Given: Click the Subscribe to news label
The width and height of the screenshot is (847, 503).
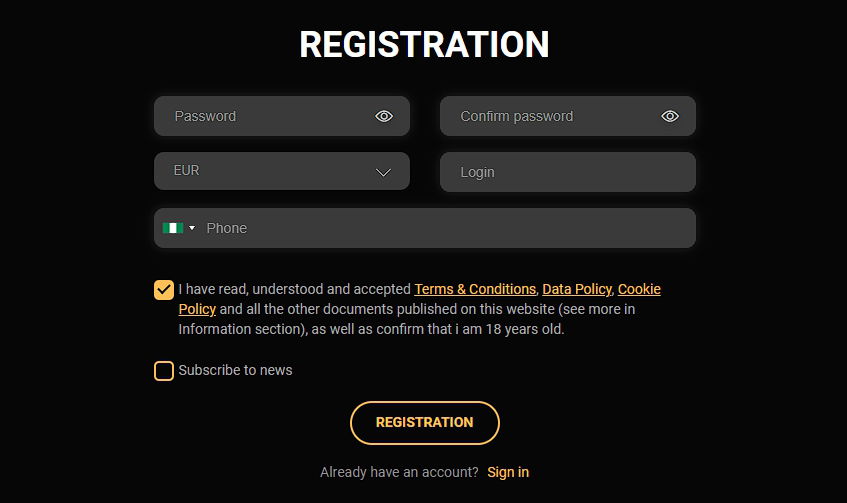Looking at the screenshot, I should click(236, 370).
